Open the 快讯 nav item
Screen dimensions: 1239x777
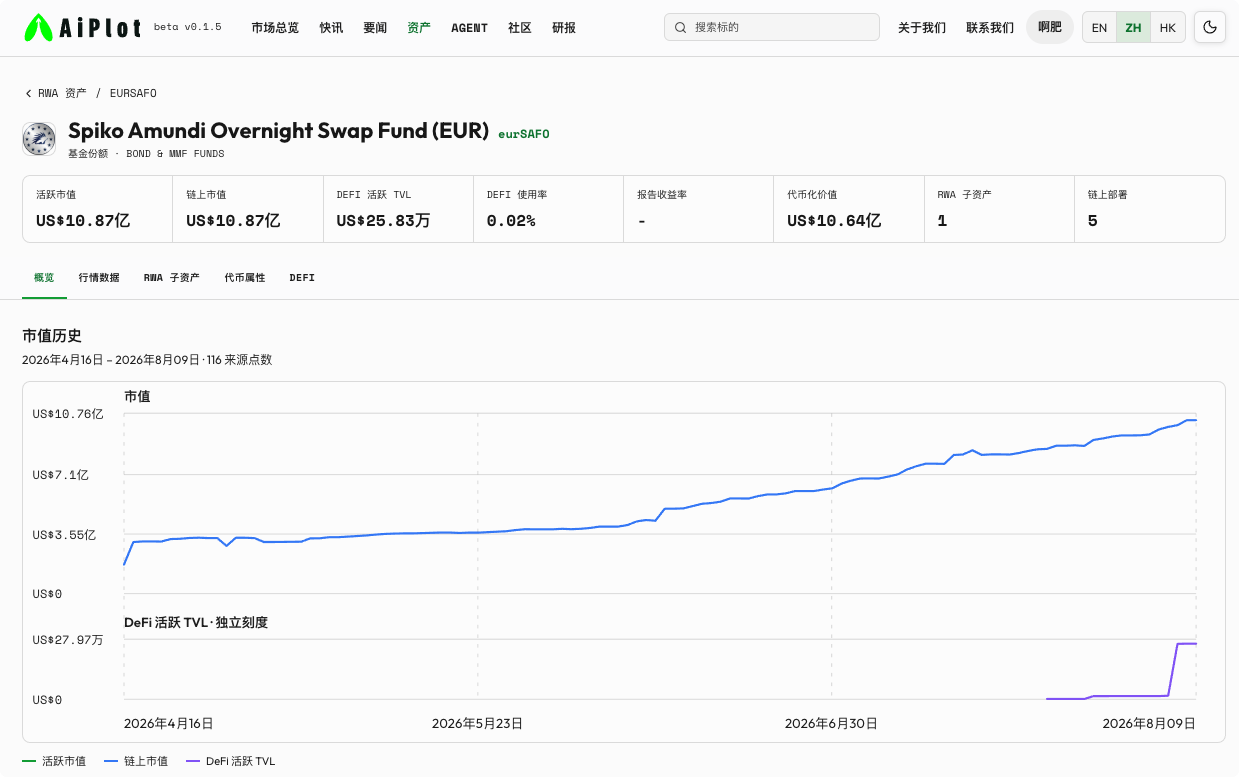pyautogui.click(x=331, y=27)
